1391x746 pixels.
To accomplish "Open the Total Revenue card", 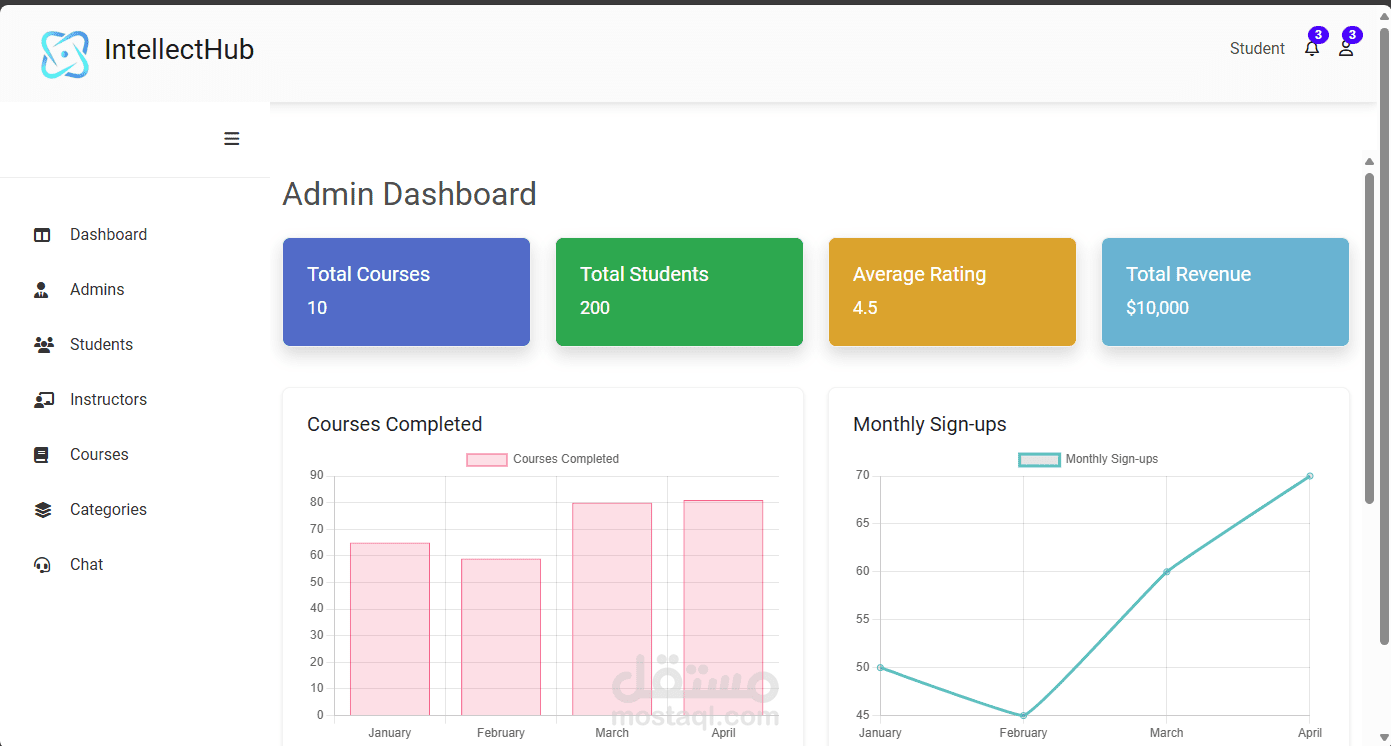I will pyautogui.click(x=1225, y=292).
